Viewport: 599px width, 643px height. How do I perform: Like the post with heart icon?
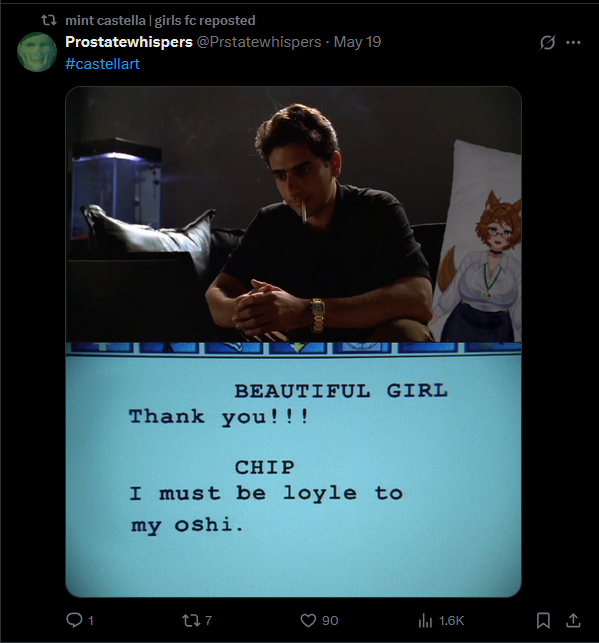pyautogui.click(x=308, y=620)
